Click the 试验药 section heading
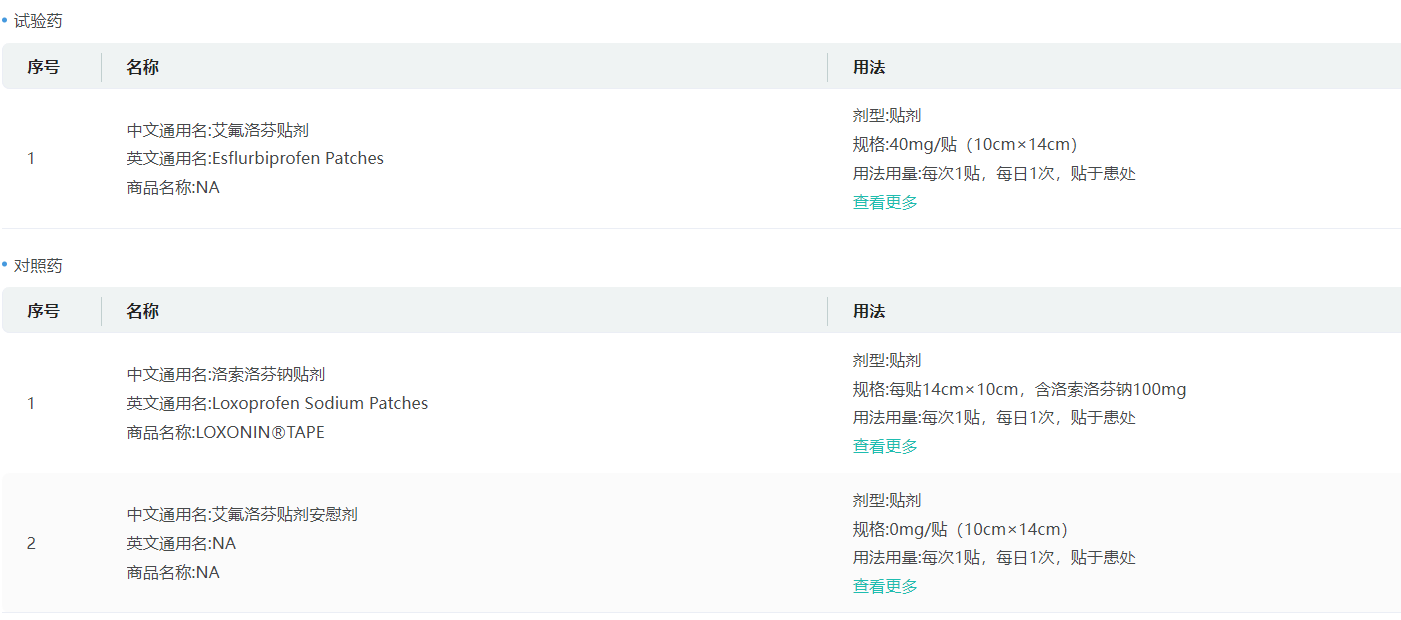The image size is (1401, 620). point(38,21)
